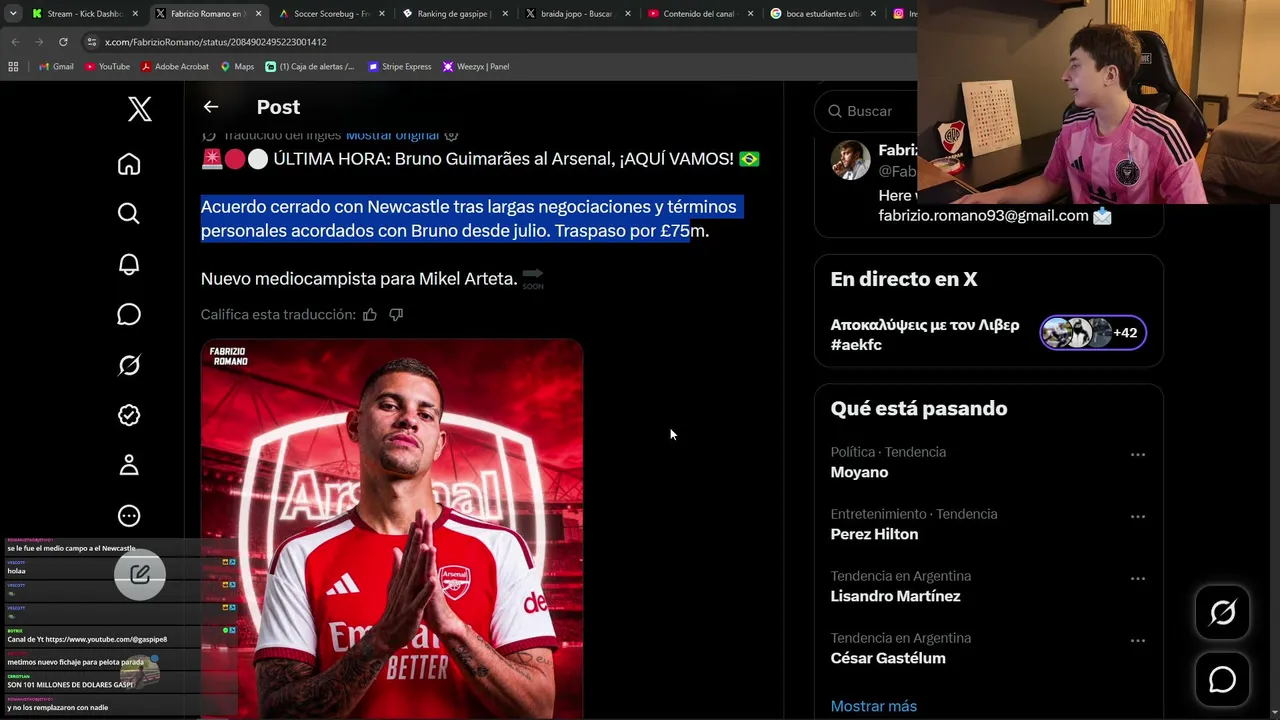Open the floating Grok button

click(1223, 612)
